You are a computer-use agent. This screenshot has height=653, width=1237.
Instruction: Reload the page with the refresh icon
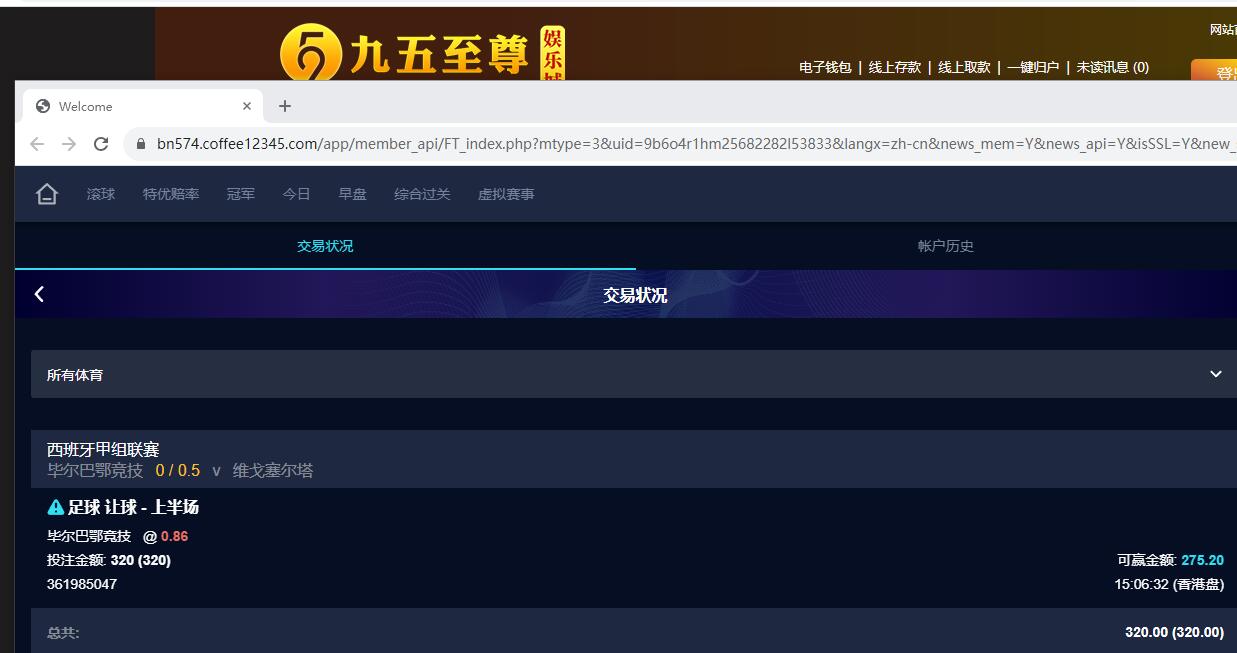coord(101,144)
